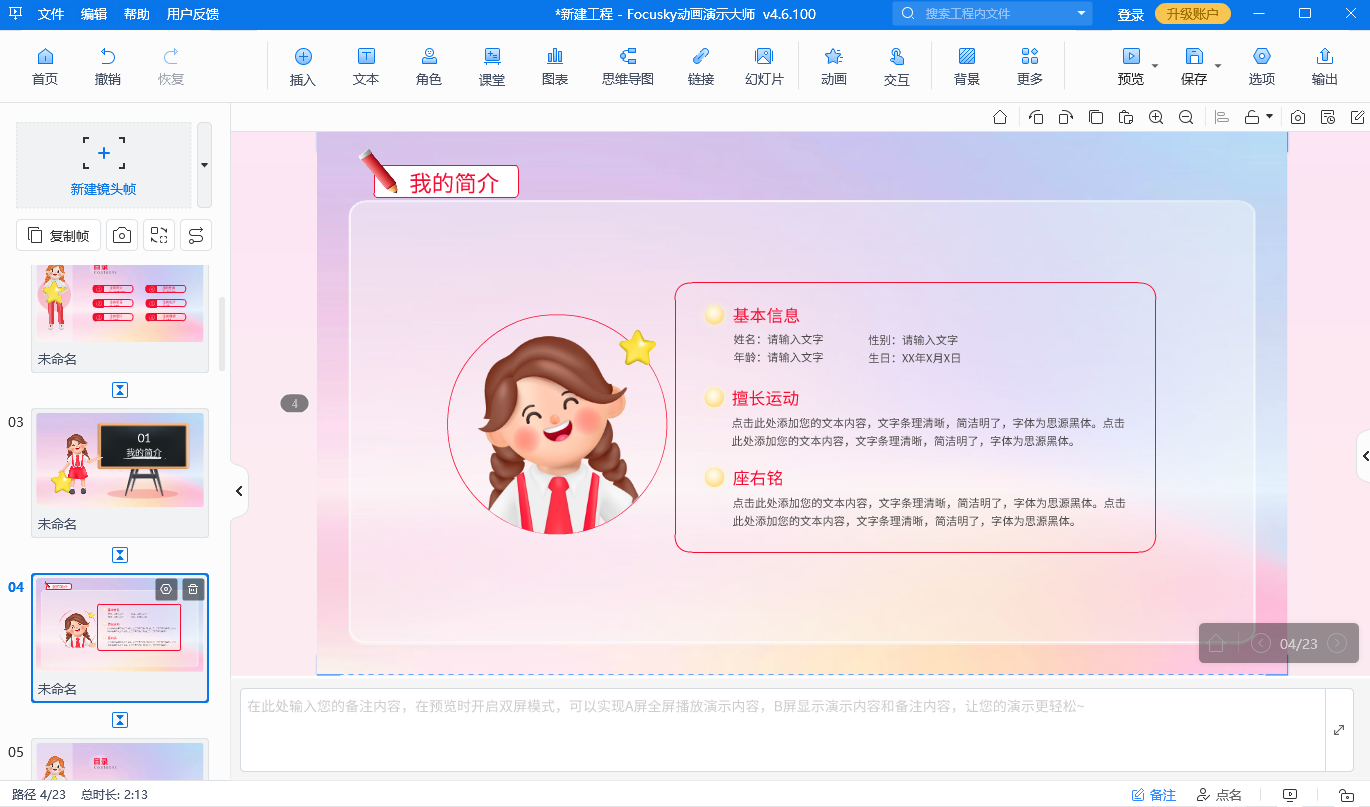Open the 思维导图 mind map tool

pyautogui.click(x=628, y=66)
